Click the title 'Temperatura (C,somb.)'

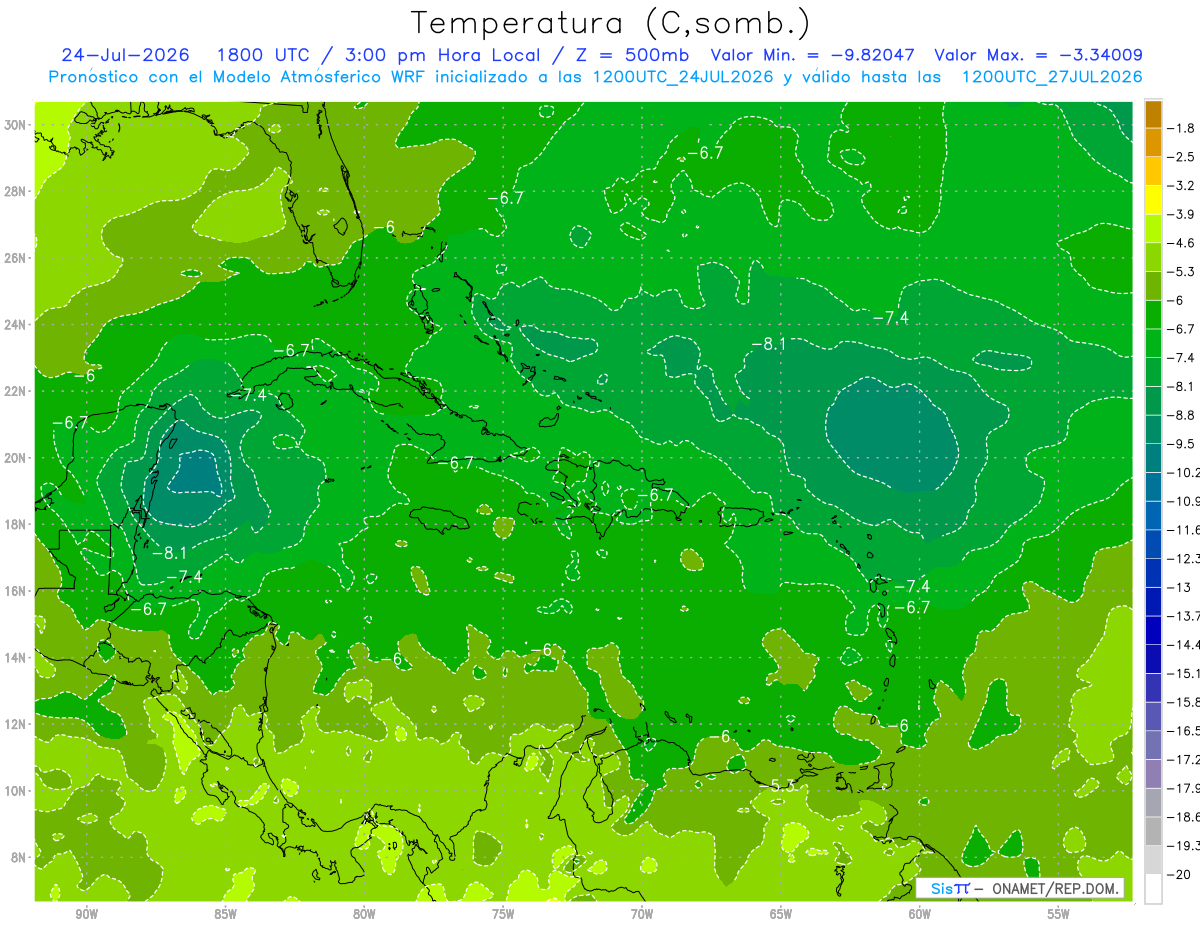610,23
